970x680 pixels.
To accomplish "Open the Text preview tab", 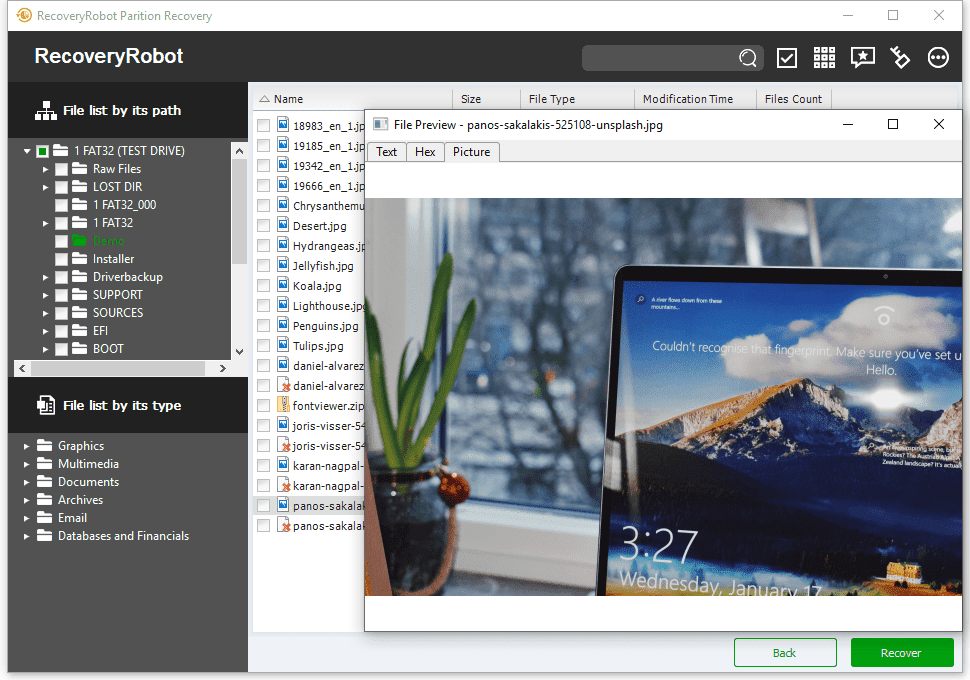I will coord(387,152).
